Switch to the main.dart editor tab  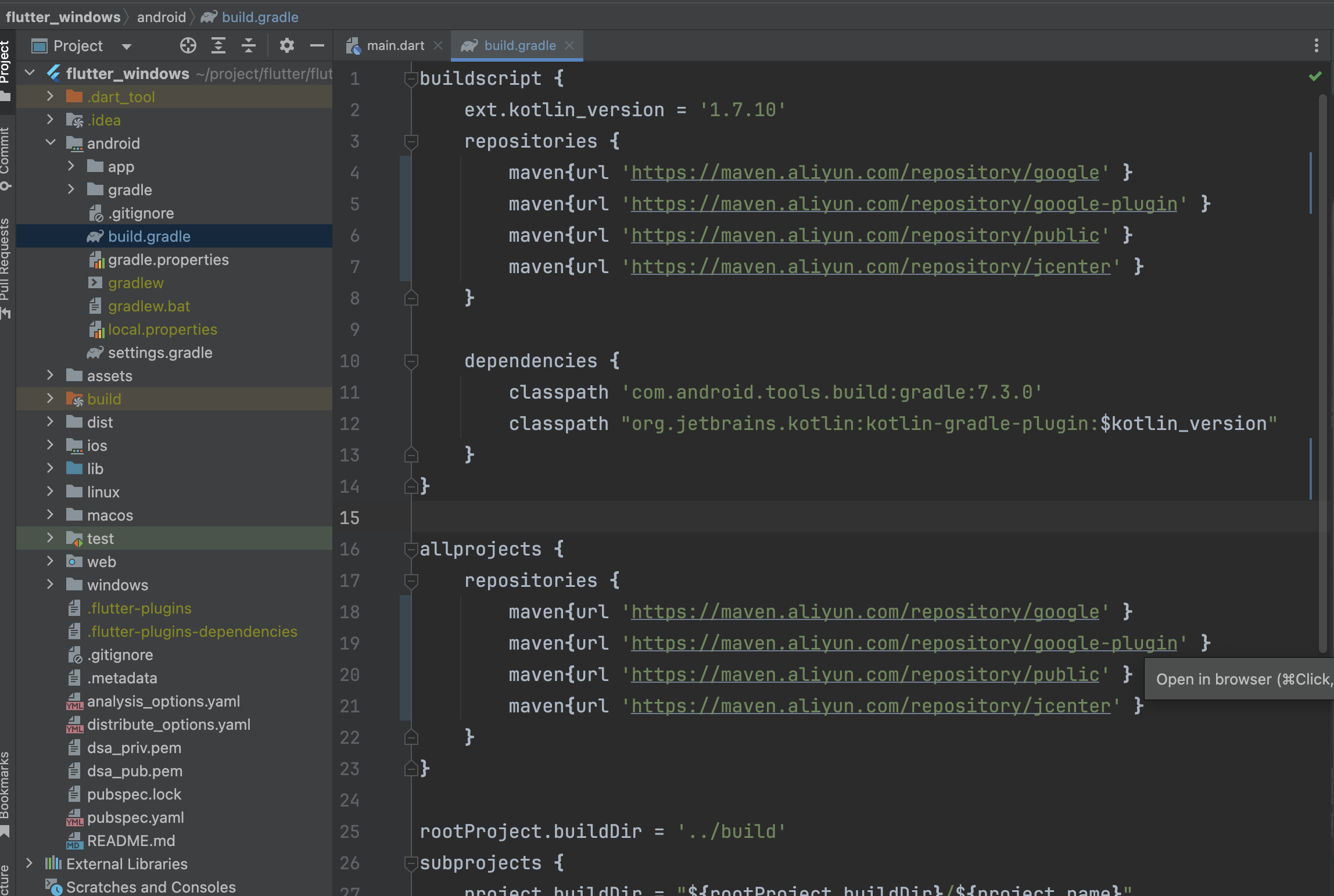[x=395, y=45]
